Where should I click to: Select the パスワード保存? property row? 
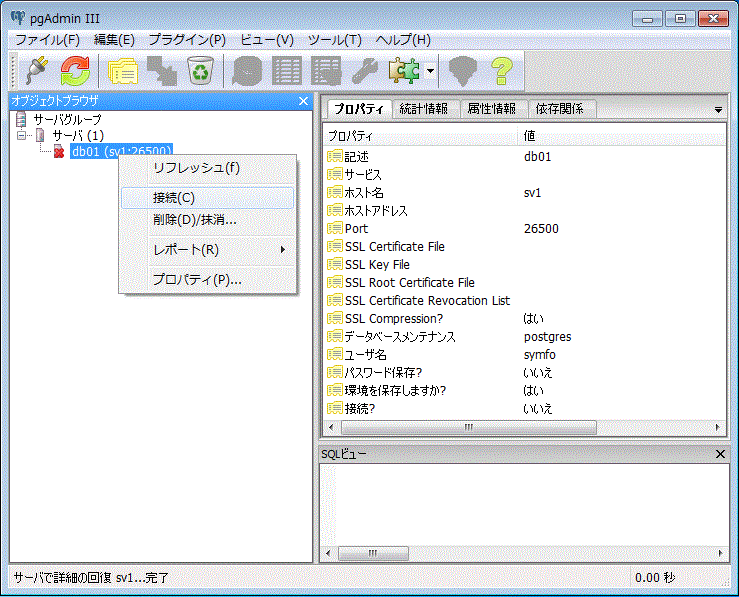pyautogui.click(x=525, y=372)
